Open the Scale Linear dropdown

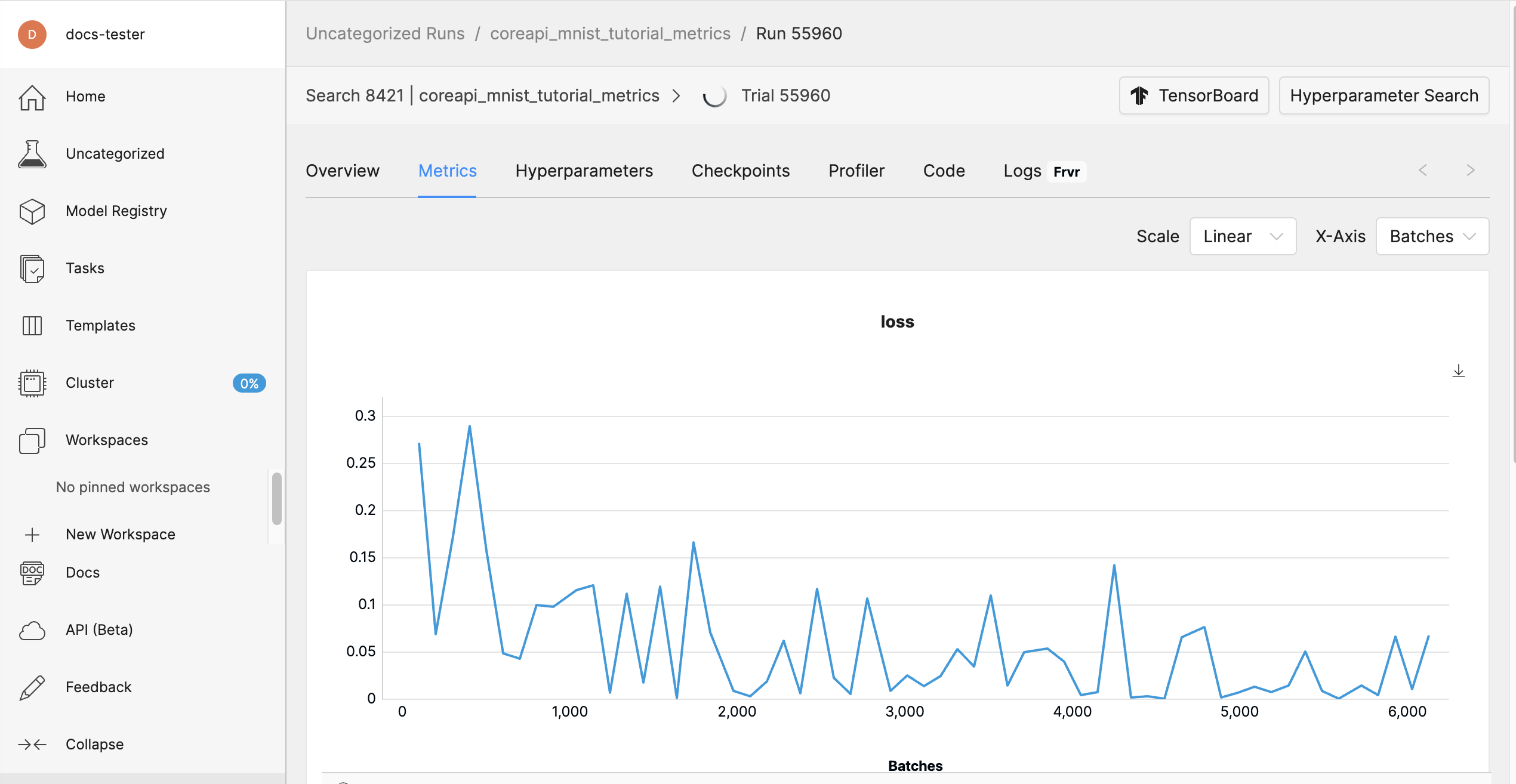click(x=1243, y=236)
